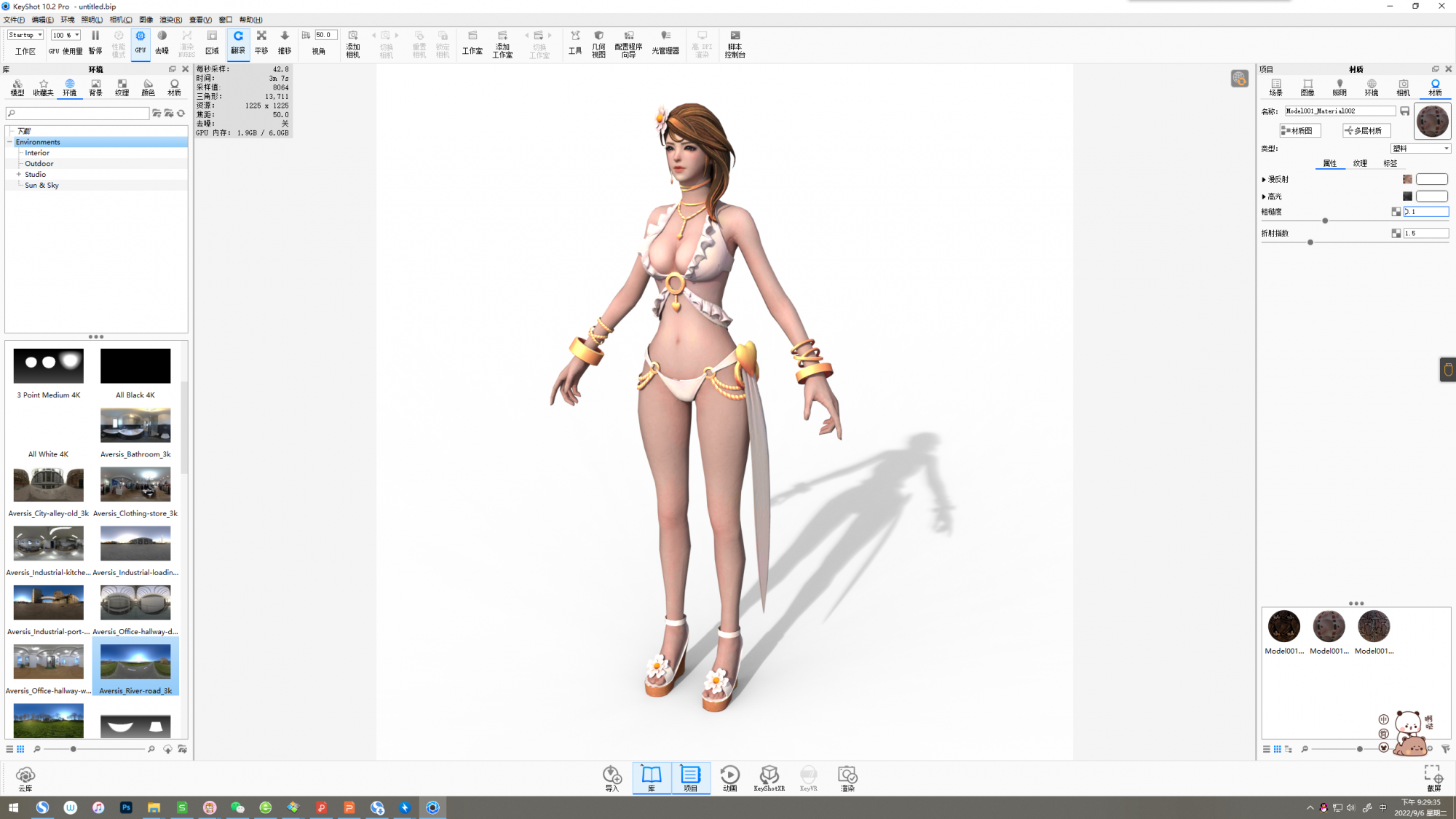1456x819 pixels.
Task: Open the 工作室 studio tool
Action: coord(472,43)
